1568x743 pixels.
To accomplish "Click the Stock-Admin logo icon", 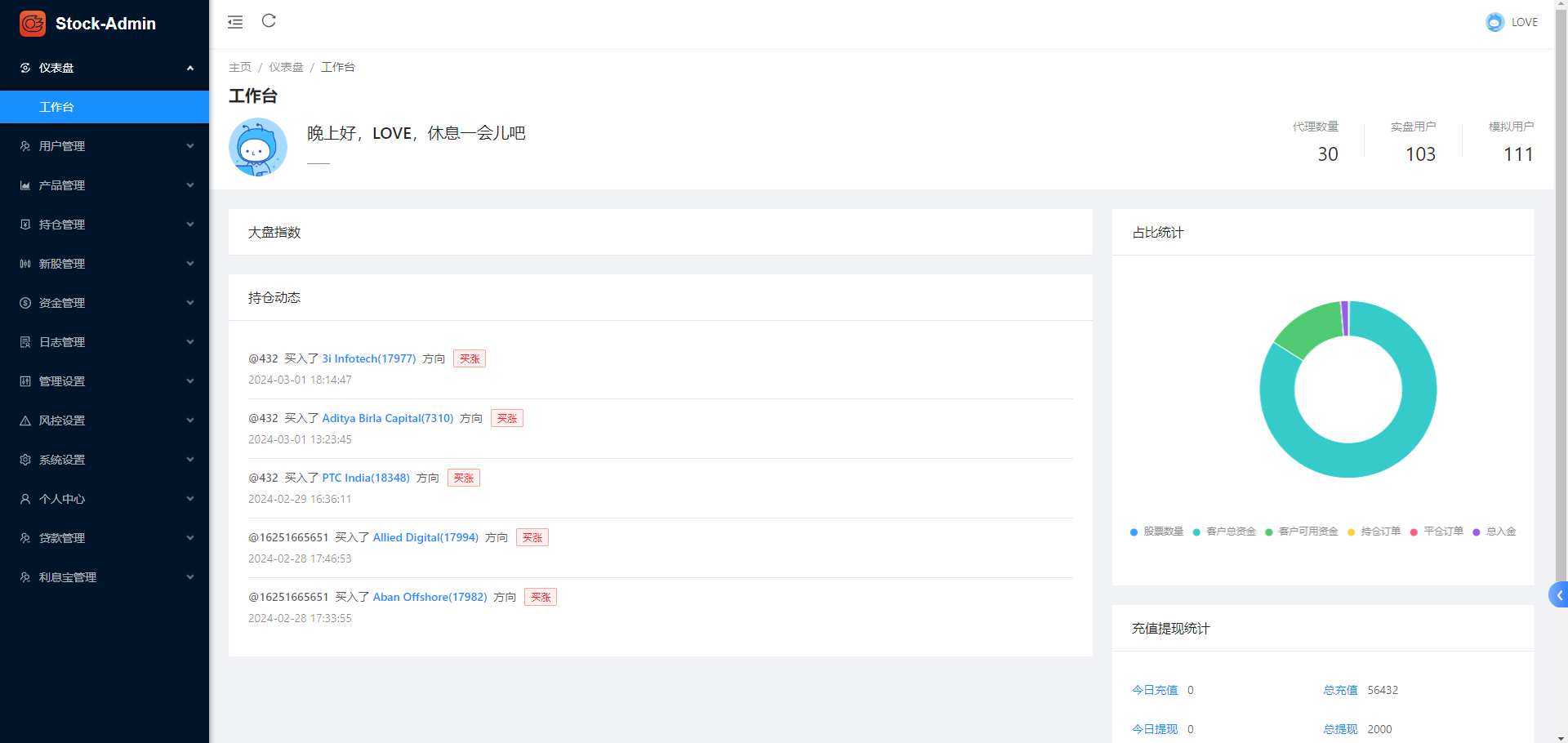I will (33, 24).
